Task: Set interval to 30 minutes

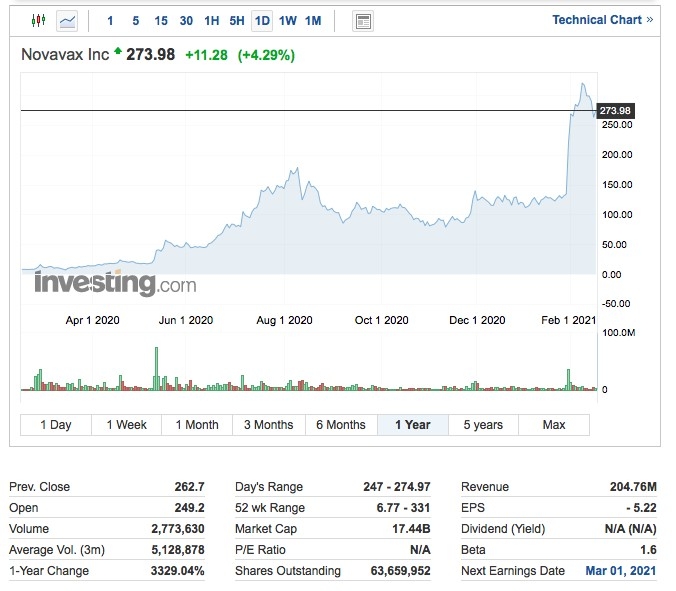Action: click(x=186, y=21)
